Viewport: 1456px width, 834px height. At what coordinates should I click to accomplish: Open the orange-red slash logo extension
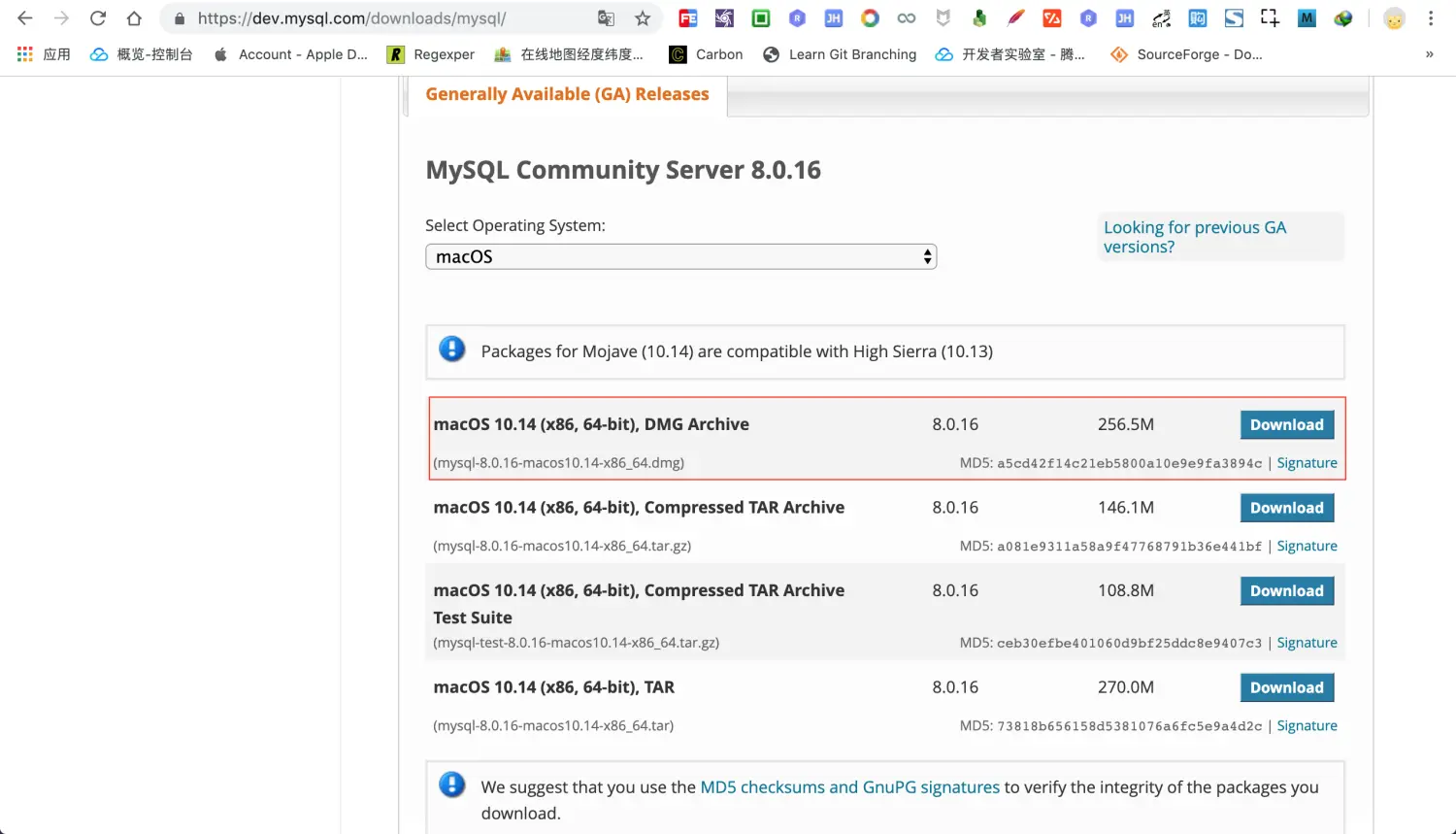(1051, 18)
